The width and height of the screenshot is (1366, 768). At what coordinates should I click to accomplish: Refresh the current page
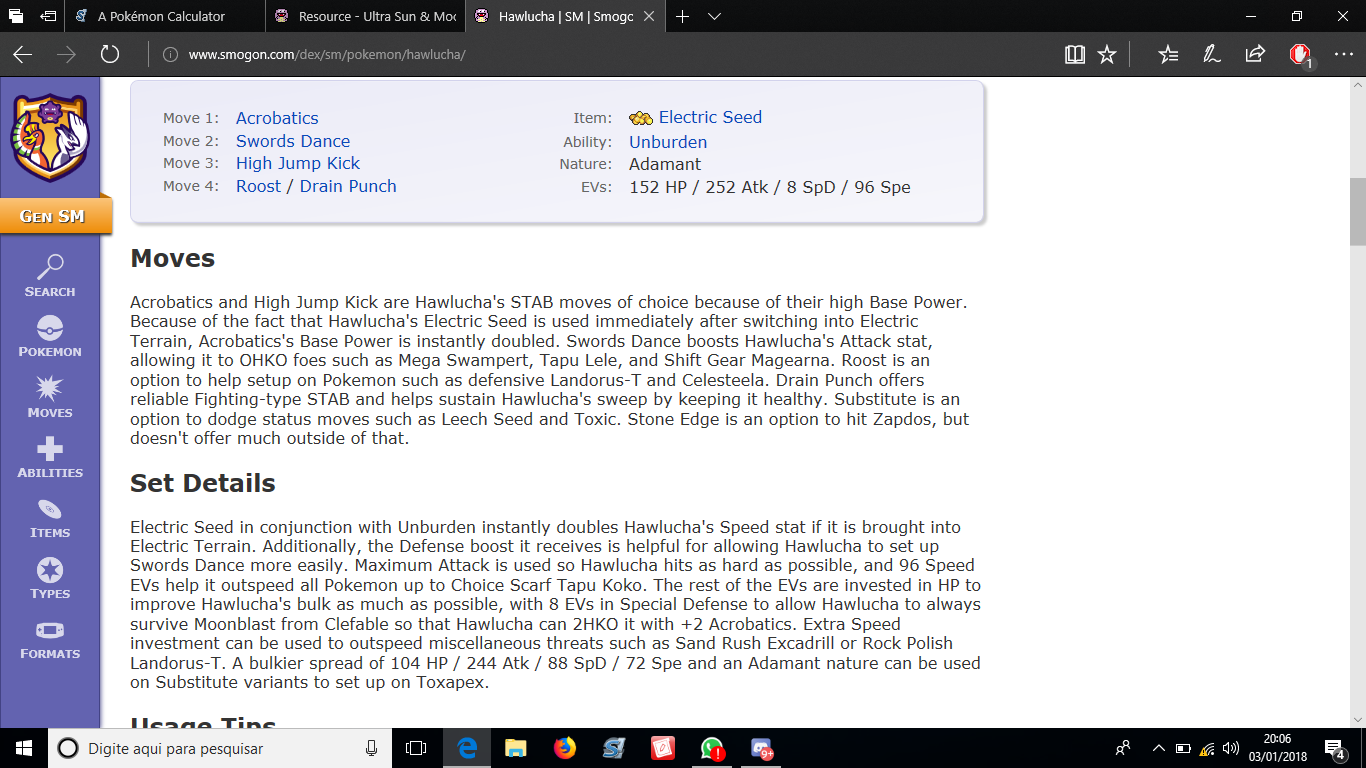110,54
